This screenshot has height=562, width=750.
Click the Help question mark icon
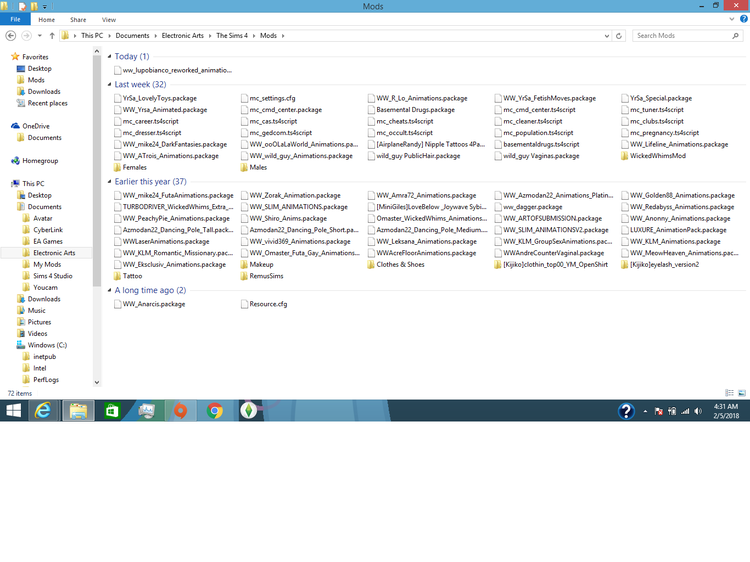point(744,19)
